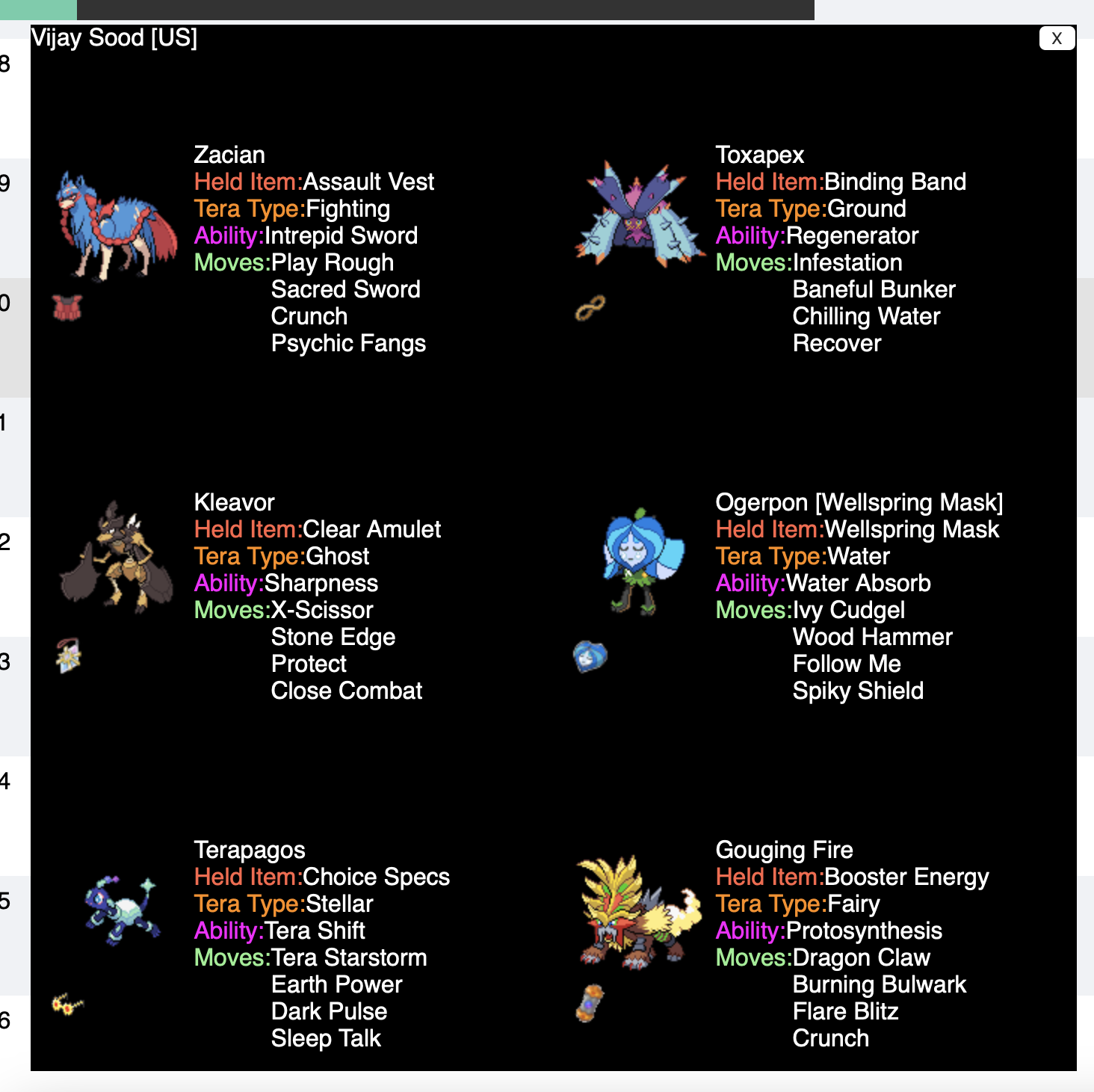This screenshot has width=1094, height=1092.
Task: Select the player name Vijay Sood [US]
Action: point(114,37)
